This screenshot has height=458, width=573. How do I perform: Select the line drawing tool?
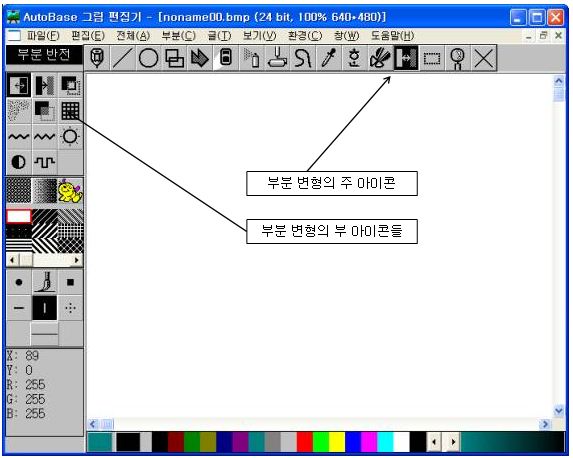pyautogui.click(x=122, y=58)
